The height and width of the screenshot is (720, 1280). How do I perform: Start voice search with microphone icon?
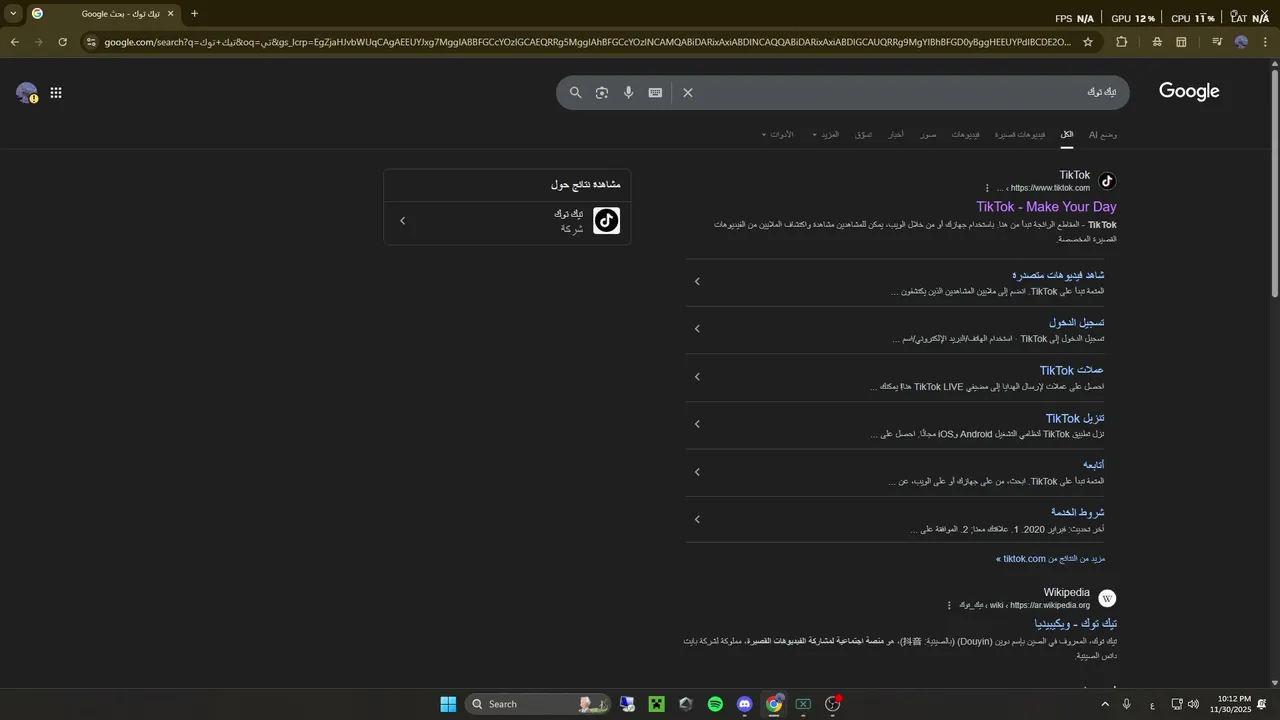tap(628, 92)
